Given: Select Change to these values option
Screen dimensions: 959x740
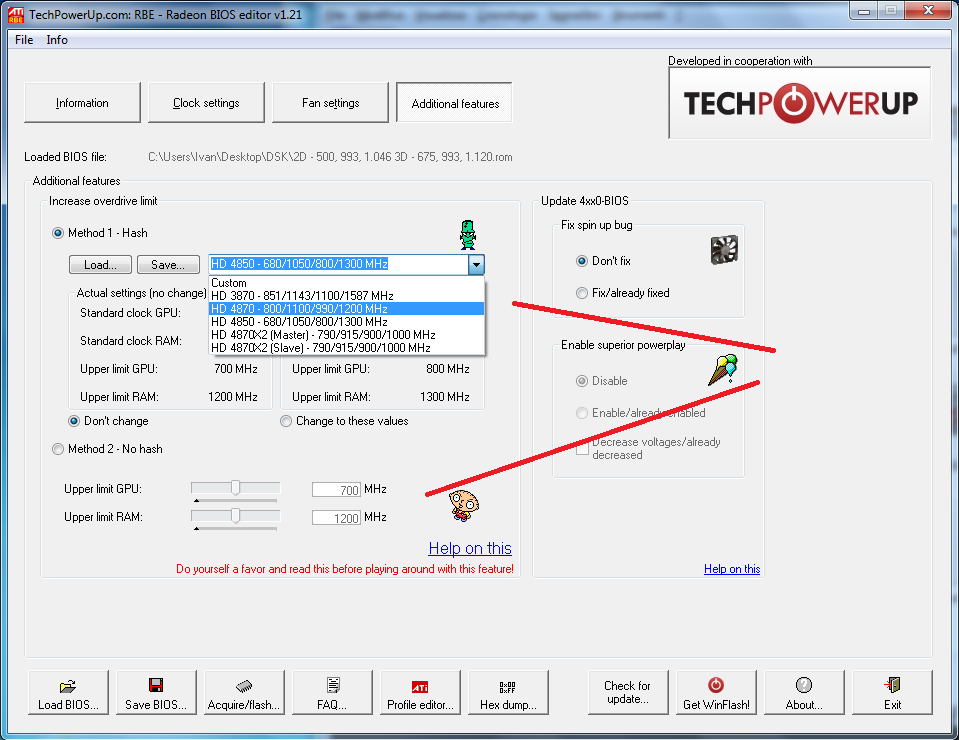Looking at the screenshot, I should [286, 421].
